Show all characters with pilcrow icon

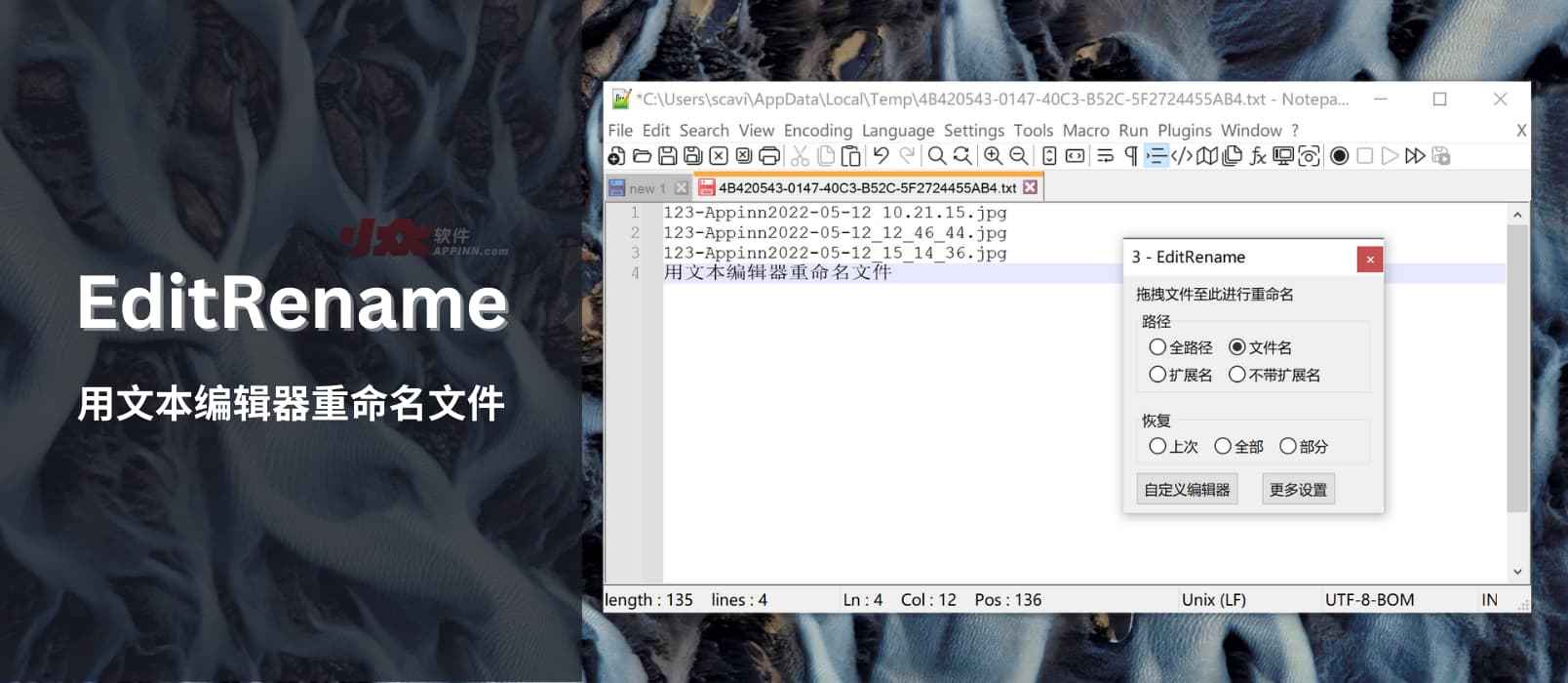coord(1130,156)
